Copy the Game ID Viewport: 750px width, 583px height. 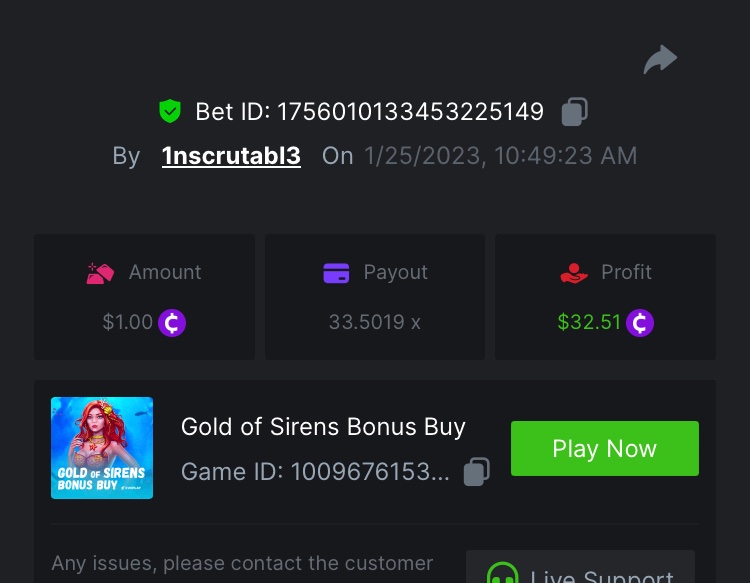[x=477, y=471]
